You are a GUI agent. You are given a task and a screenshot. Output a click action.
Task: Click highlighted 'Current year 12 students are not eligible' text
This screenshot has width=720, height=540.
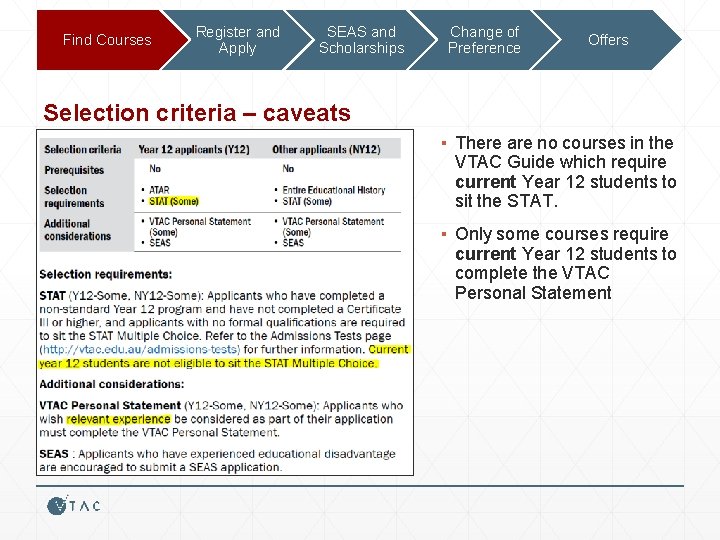(x=224, y=356)
